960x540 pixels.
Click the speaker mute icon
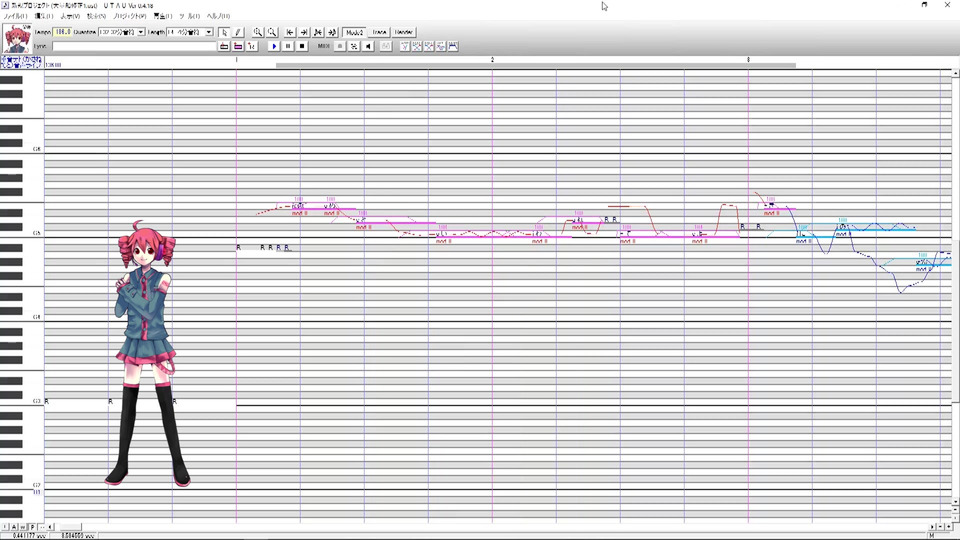[x=368, y=46]
